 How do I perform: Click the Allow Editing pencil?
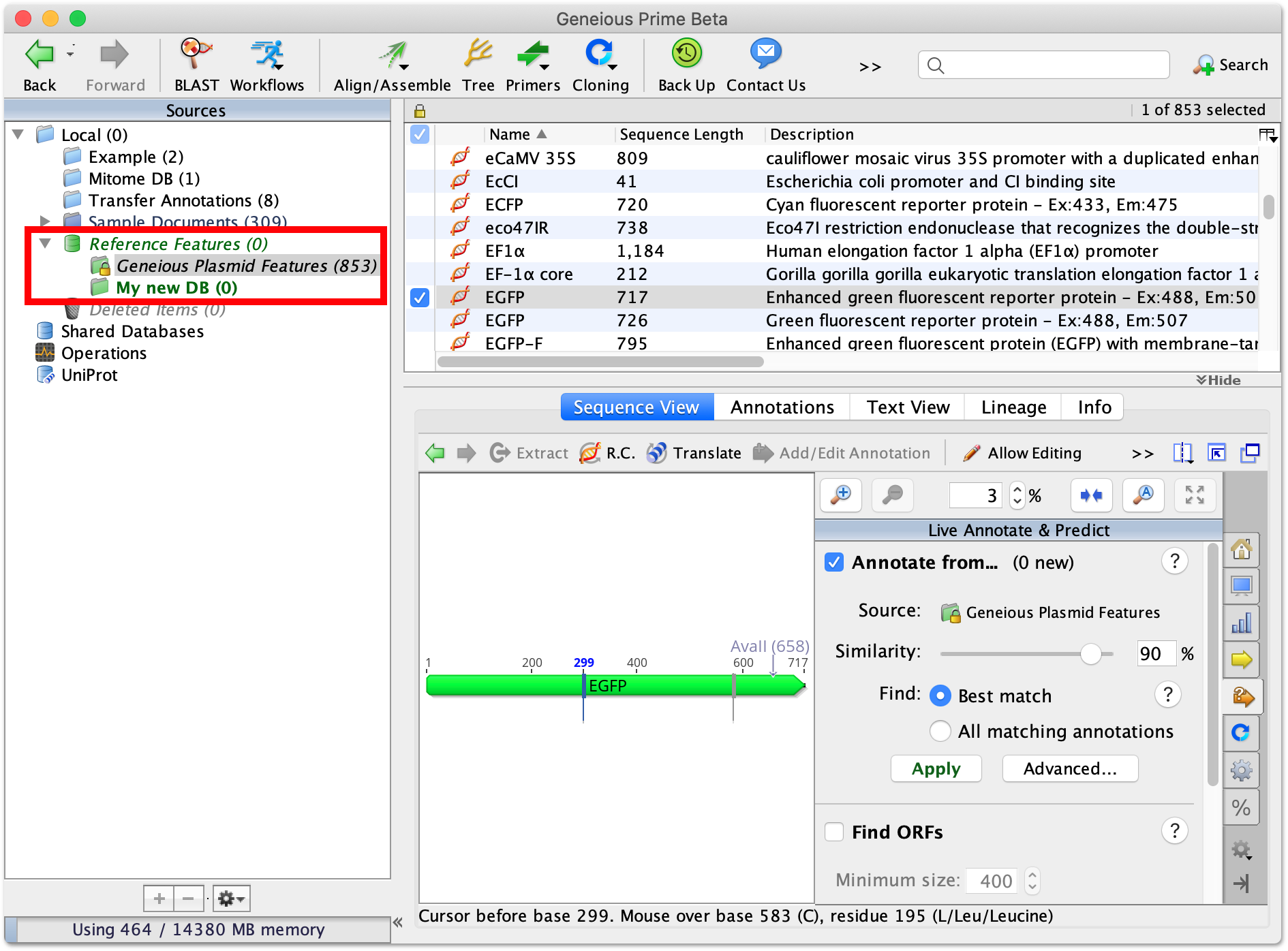[x=972, y=453]
